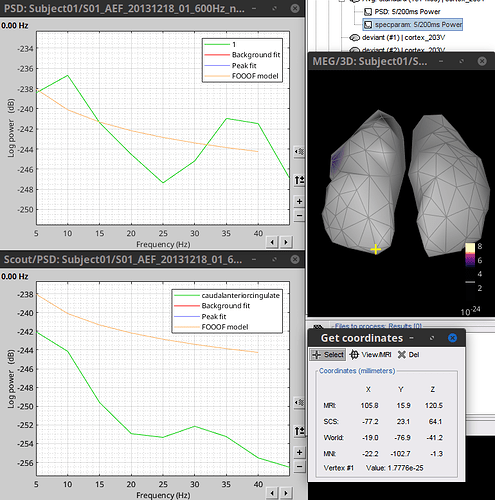Open display options arrow in upper PSD figure
The height and width of the screenshot is (500, 495).
coord(299,152)
